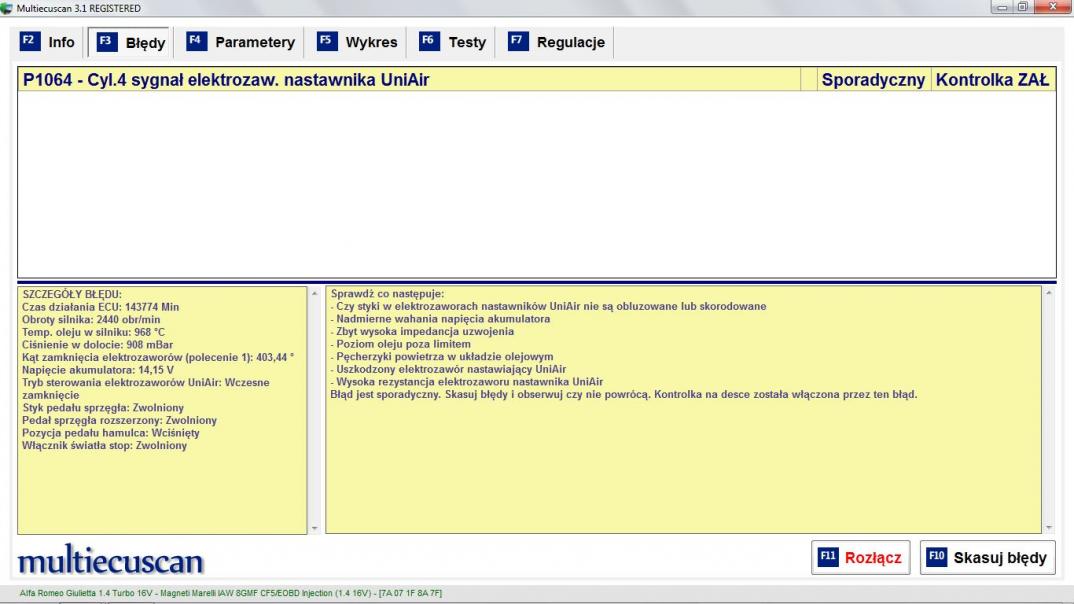Click the F7 key icon
Viewport: 1074px width, 604px height.
(x=518, y=41)
